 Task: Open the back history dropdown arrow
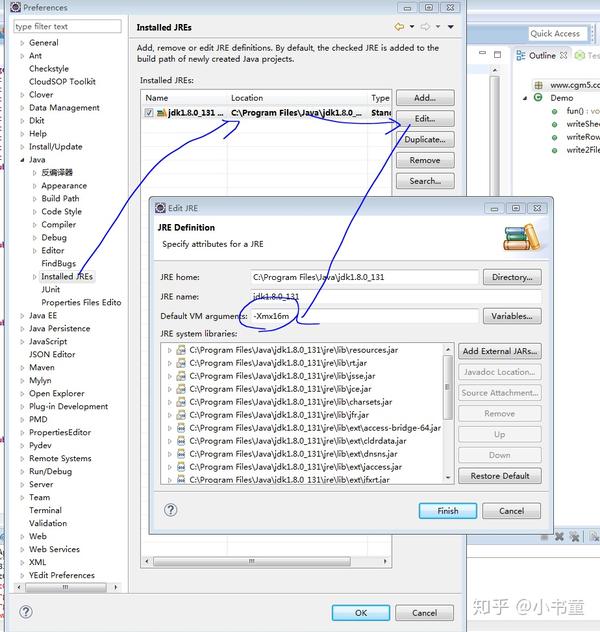412,27
